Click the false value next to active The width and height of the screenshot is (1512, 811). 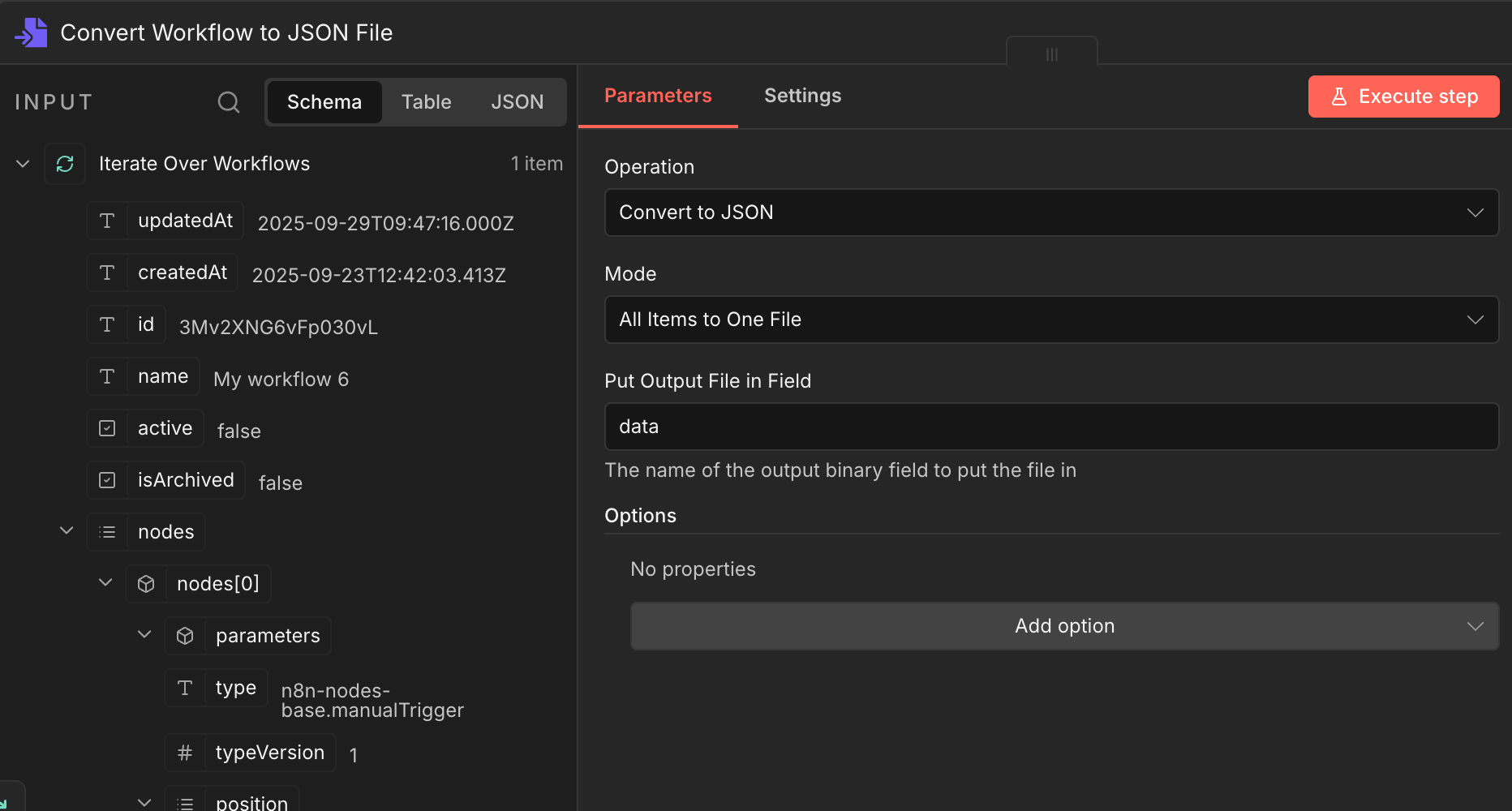[239, 431]
